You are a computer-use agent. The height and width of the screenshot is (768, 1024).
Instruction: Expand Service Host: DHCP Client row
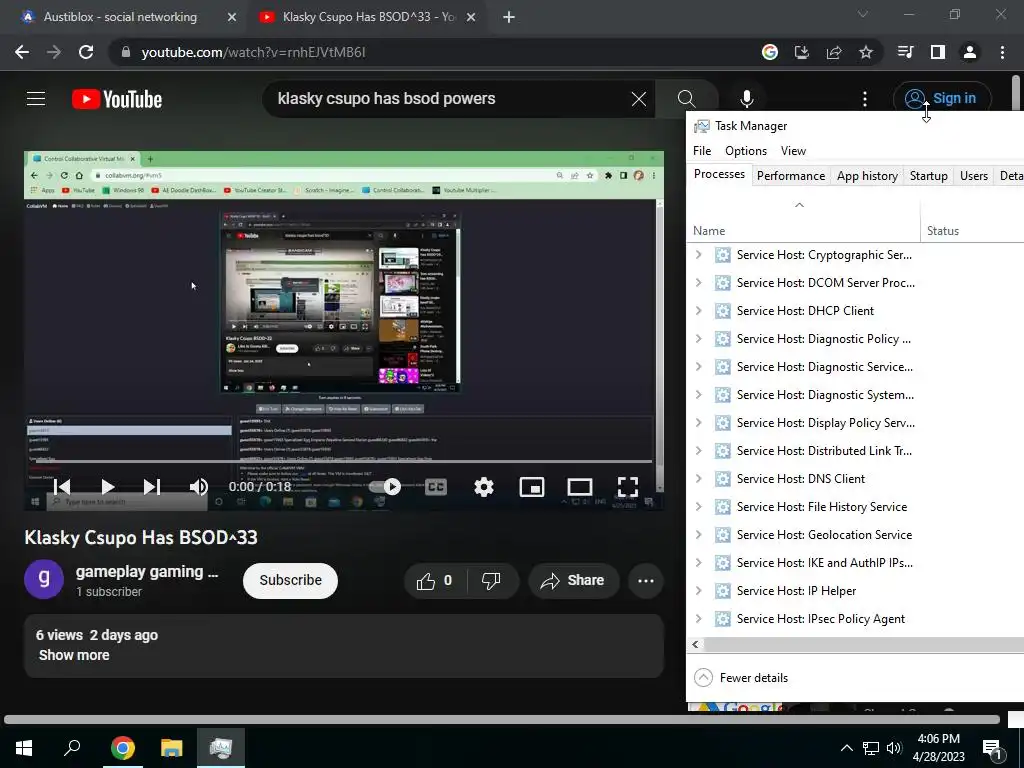699,311
